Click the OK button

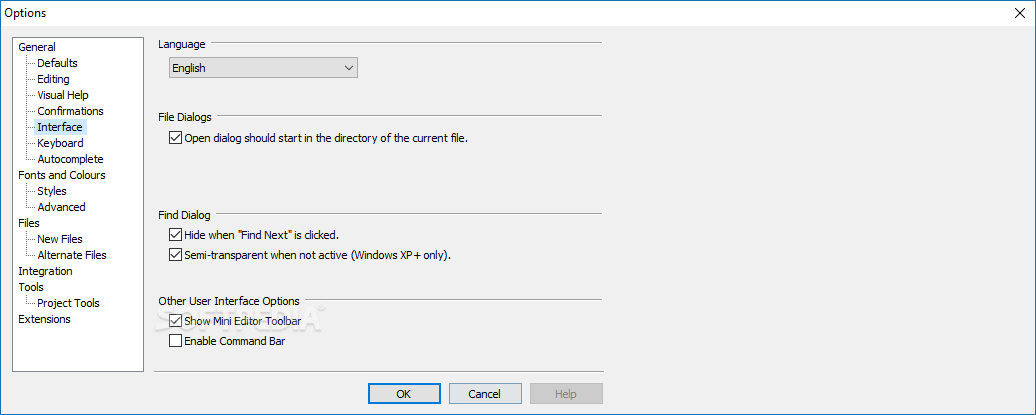point(404,394)
